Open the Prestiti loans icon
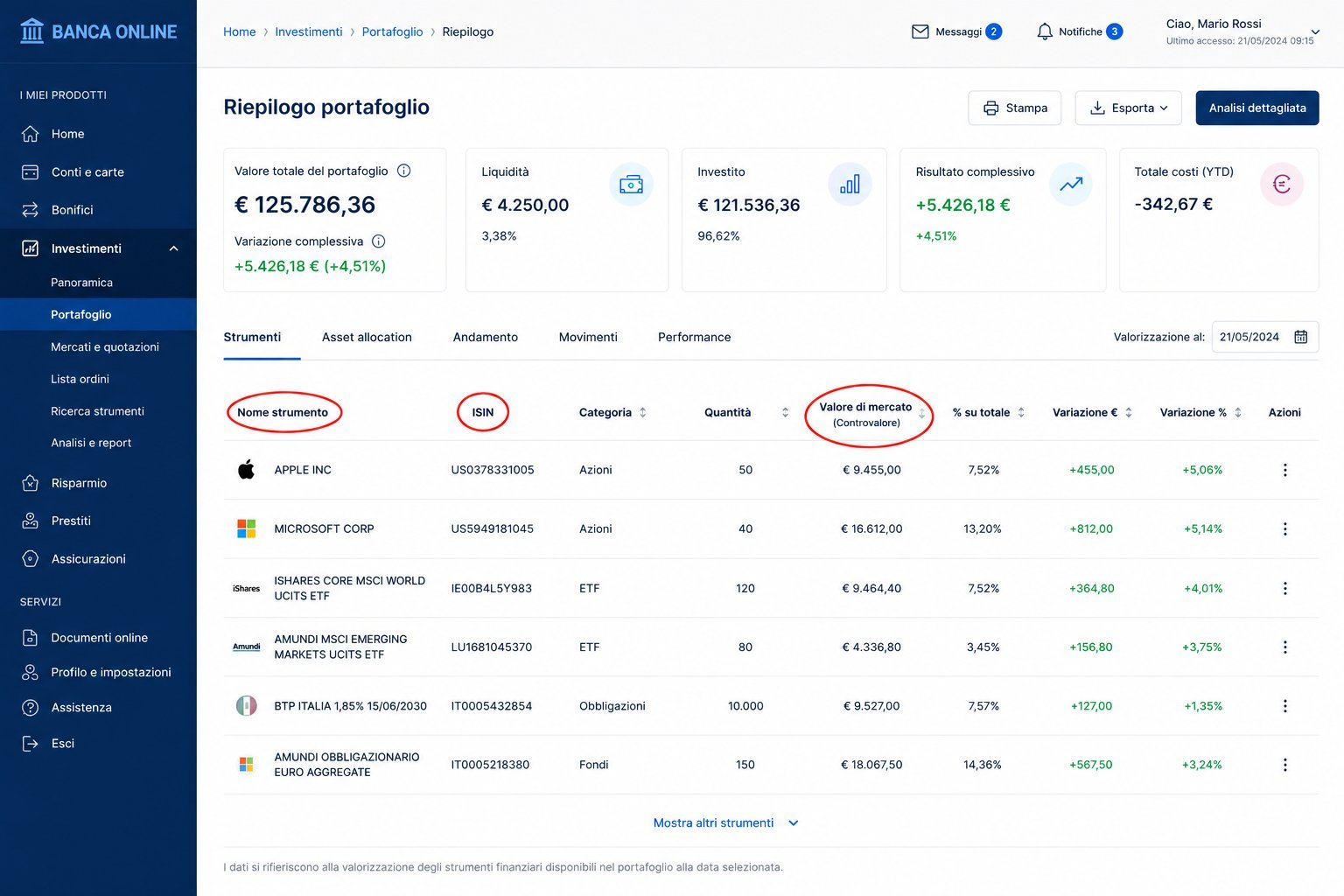 coord(30,521)
